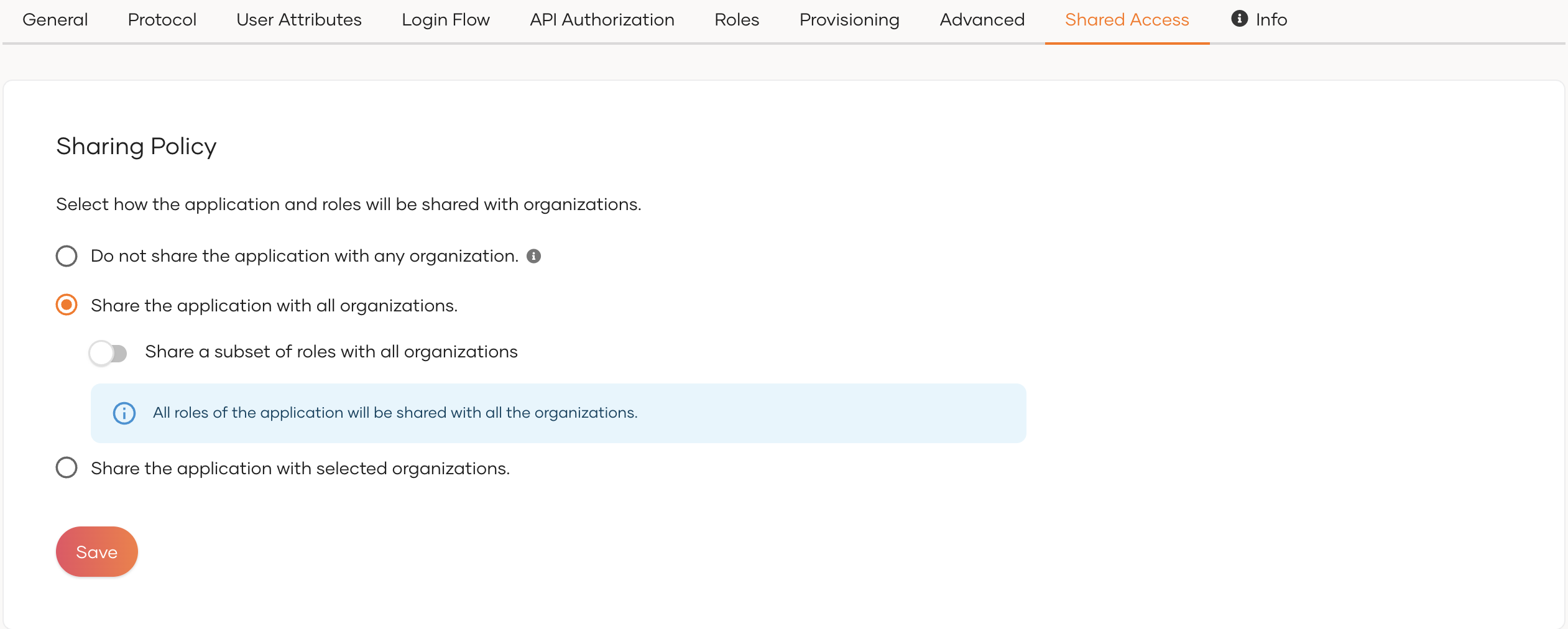The width and height of the screenshot is (1568, 629).
Task: Open the Roles tab
Action: [x=737, y=20]
